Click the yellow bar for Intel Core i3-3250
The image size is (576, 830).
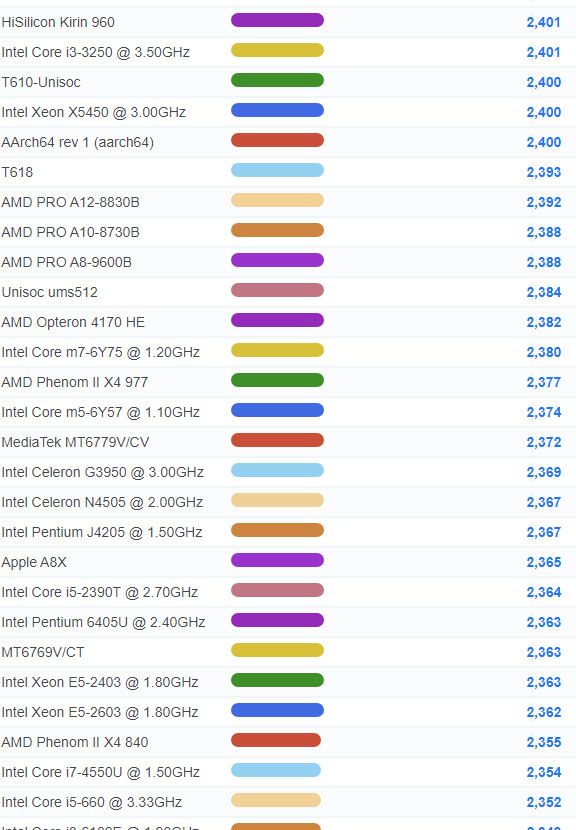277,50
